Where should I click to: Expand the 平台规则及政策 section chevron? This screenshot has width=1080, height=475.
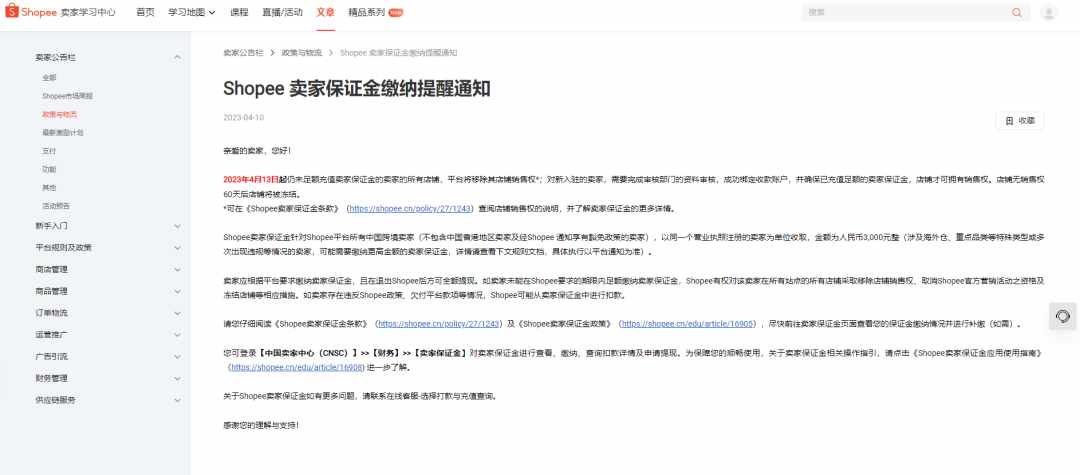[177, 247]
